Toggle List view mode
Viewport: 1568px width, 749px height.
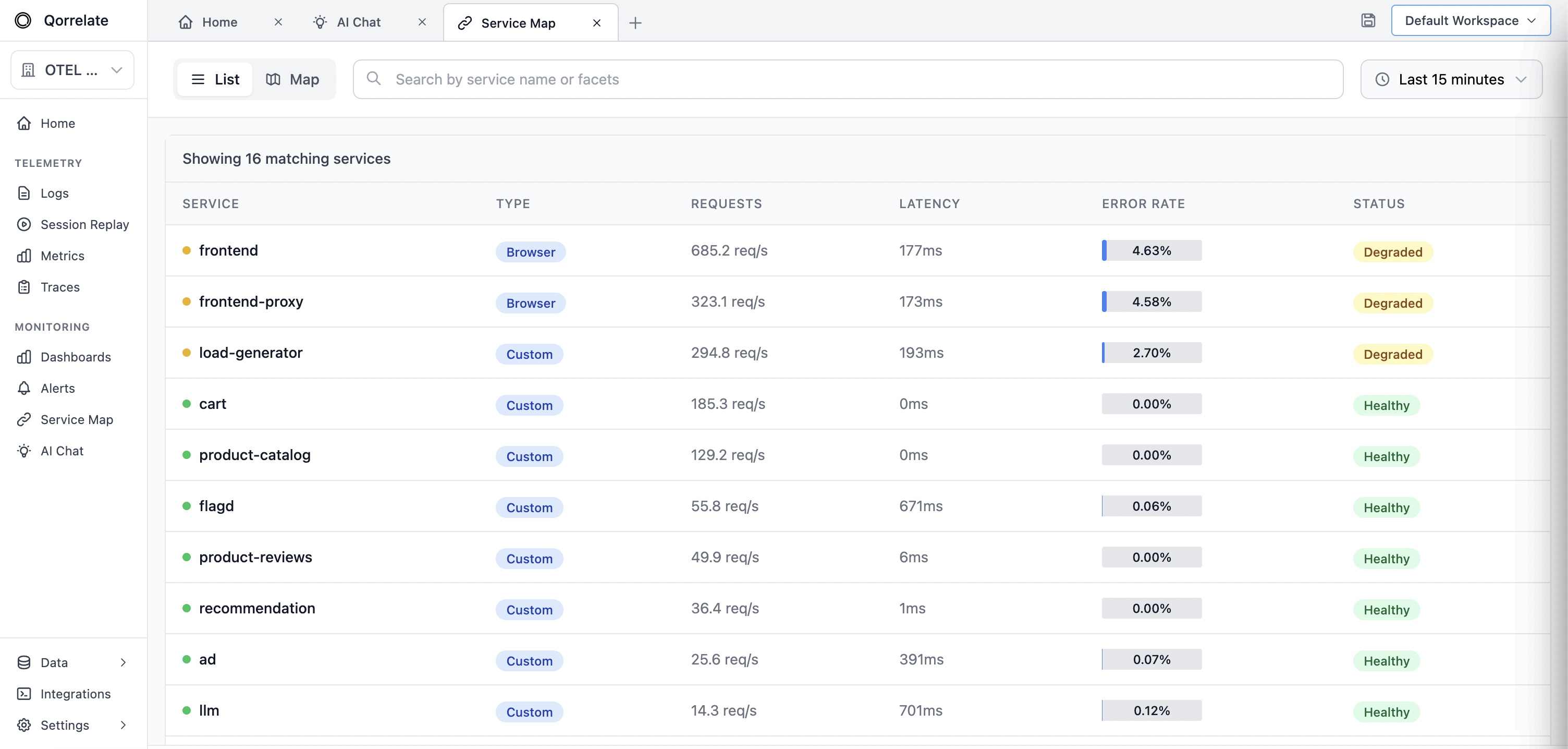[x=214, y=79]
